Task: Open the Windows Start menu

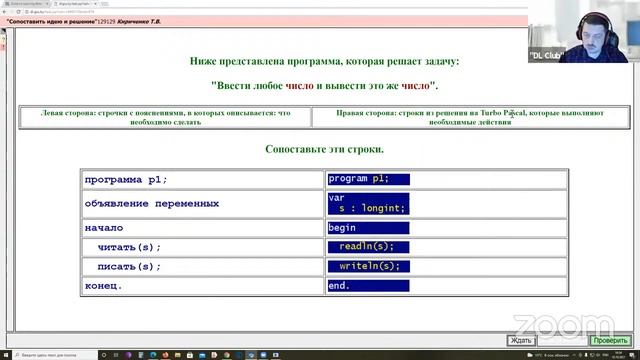Action: tap(6, 355)
